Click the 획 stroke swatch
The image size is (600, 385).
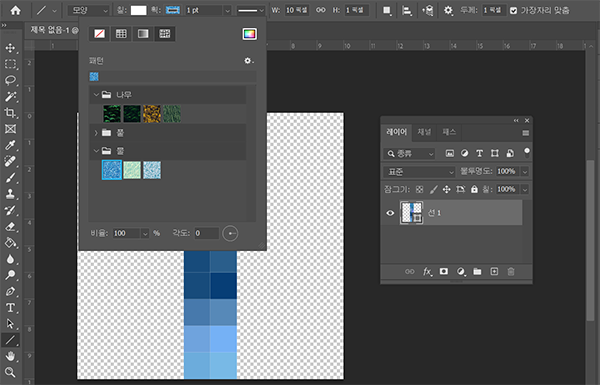point(173,10)
